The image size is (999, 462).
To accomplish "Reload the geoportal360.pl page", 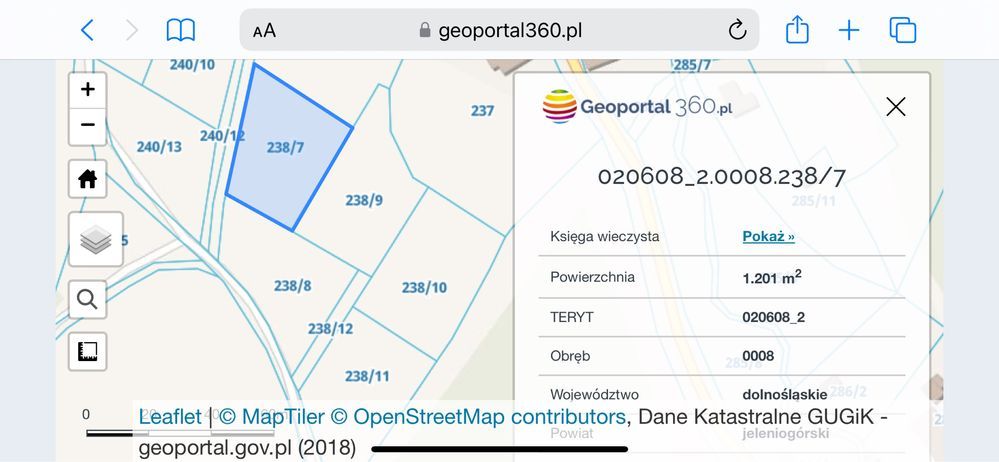I will (x=737, y=29).
